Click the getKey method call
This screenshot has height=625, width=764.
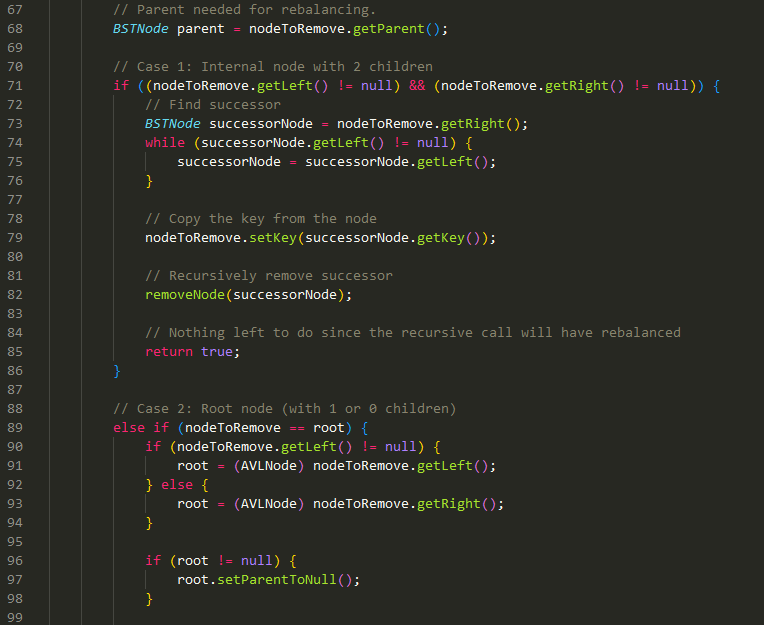[441, 238]
